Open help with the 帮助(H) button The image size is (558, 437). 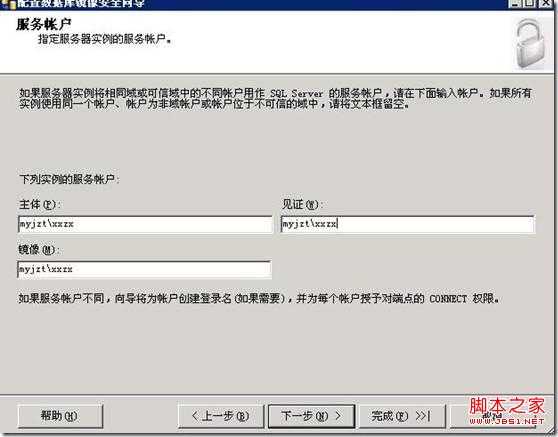pyautogui.click(x=60, y=416)
